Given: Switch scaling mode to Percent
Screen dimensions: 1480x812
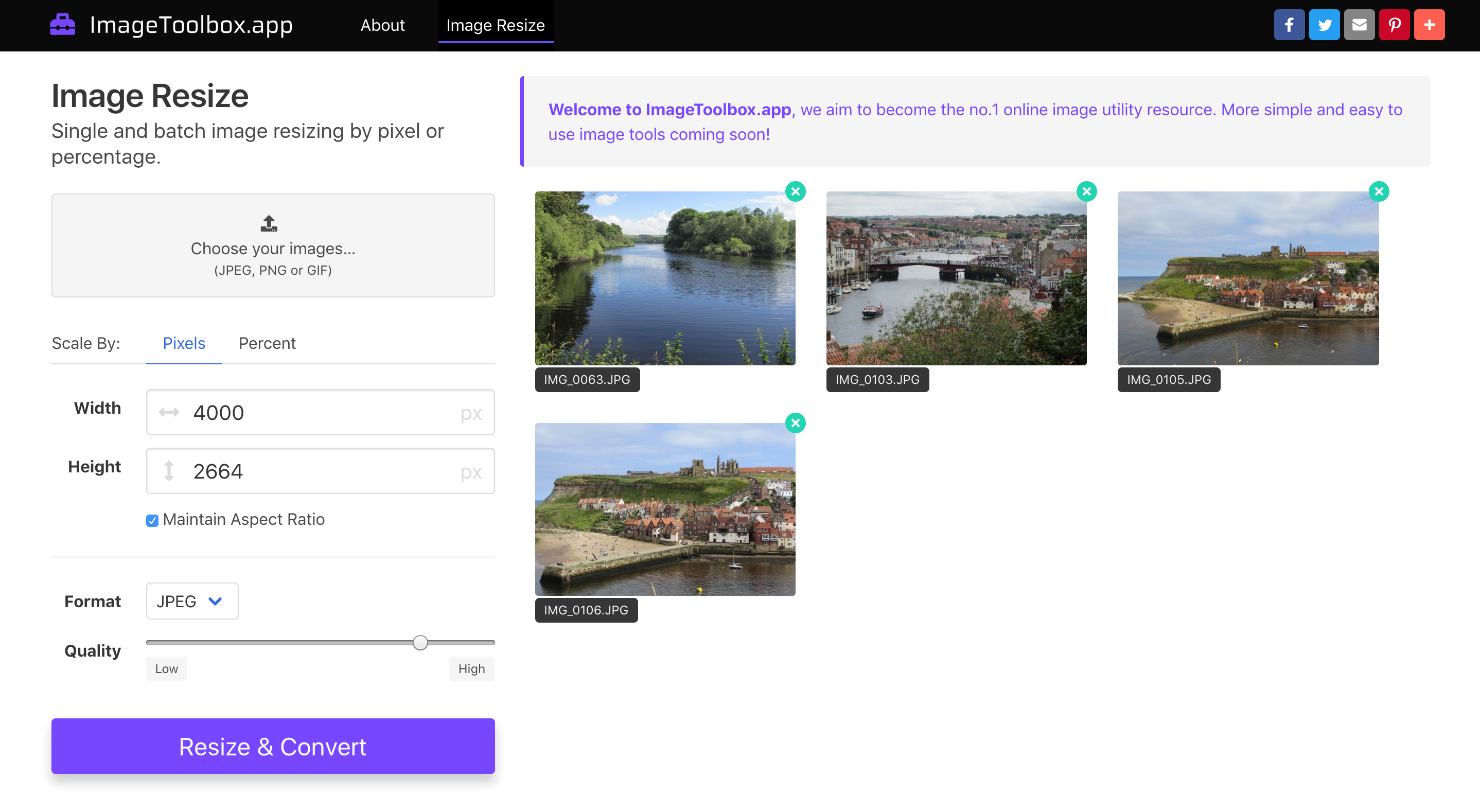Looking at the screenshot, I should click(x=267, y=343).
